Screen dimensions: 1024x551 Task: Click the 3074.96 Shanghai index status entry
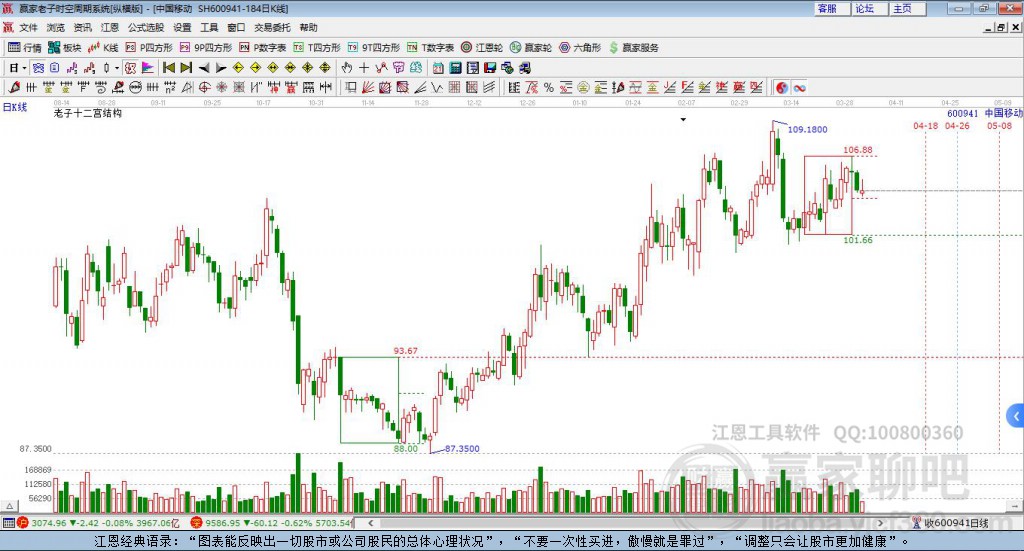coord(98,523)
